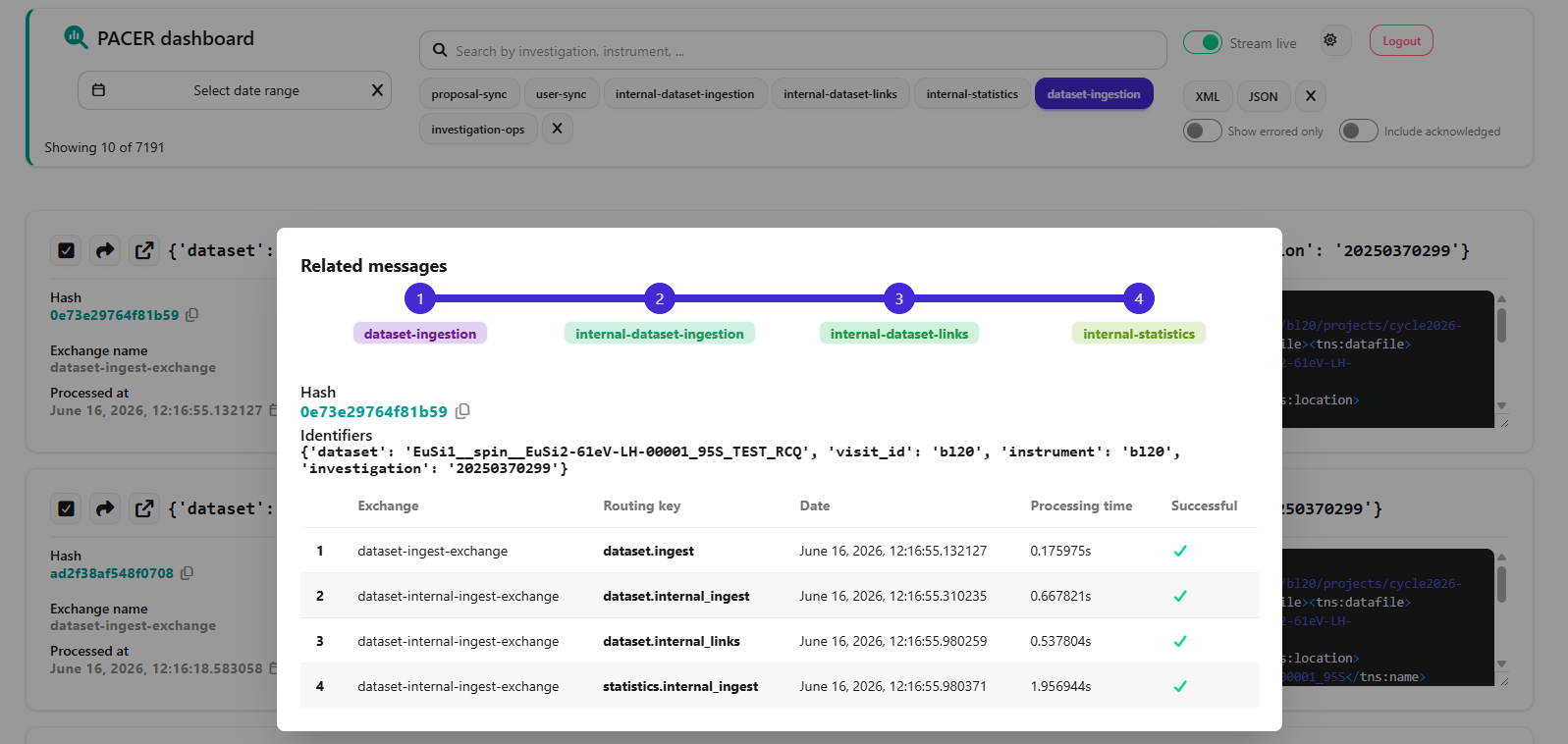
Task: Click dataset-ingest-exchange cell in row 1
Action: [432, 551]
